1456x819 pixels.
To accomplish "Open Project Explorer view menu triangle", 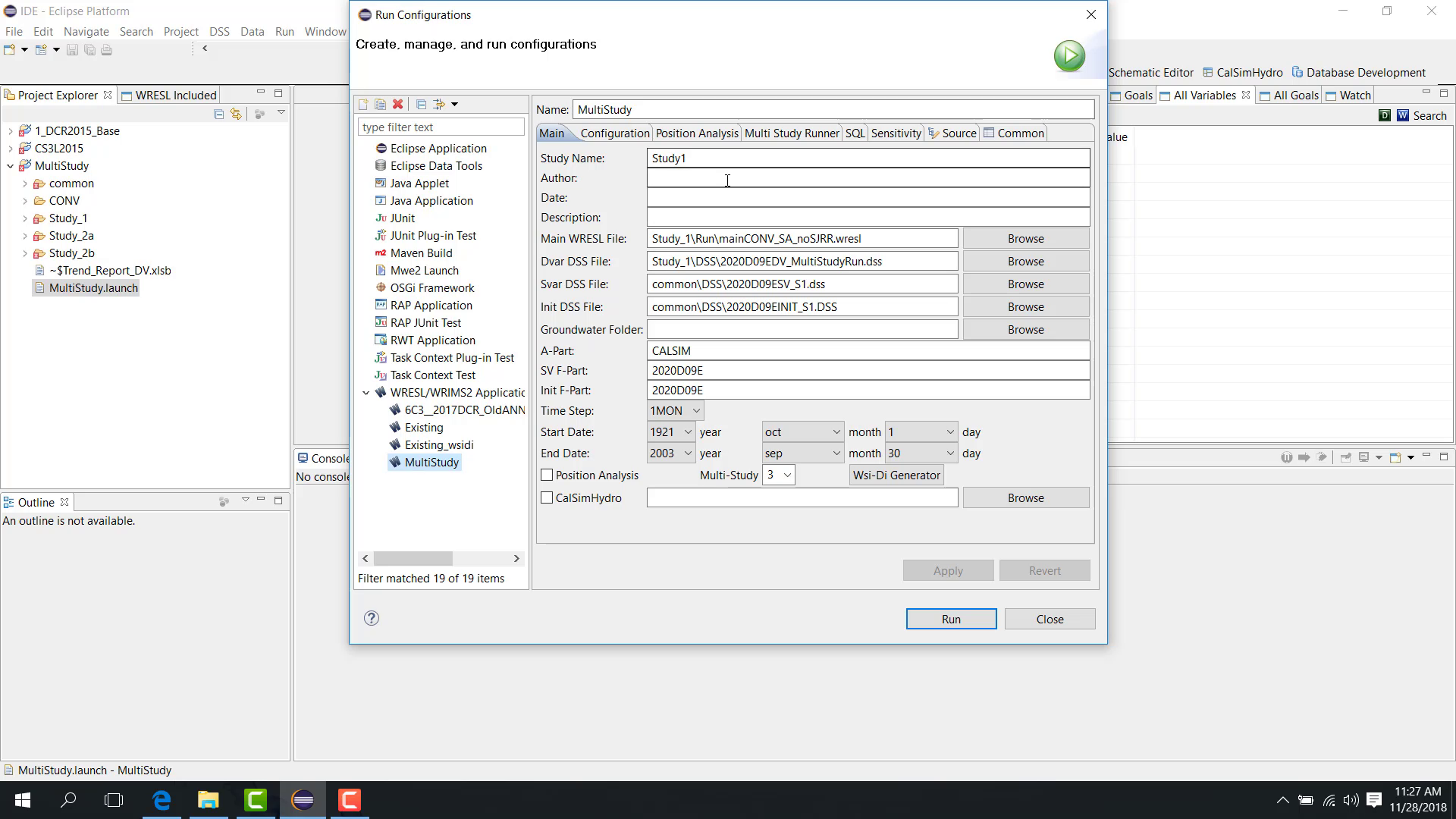I will (x=281, y=113).
